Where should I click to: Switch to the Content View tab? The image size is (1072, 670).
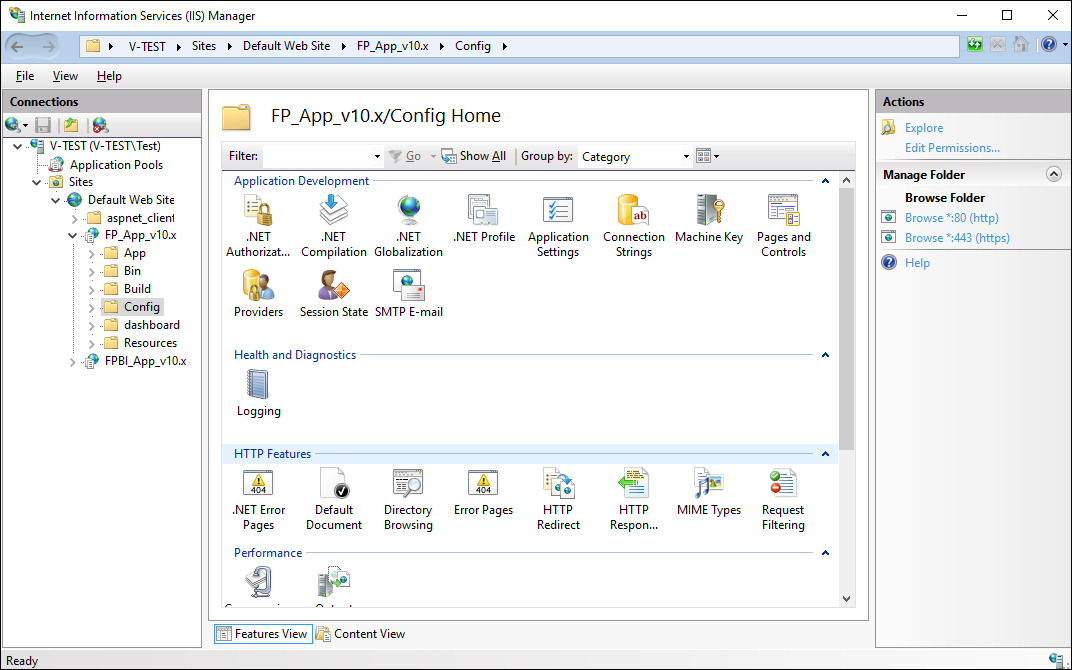click(x=360, y=634)
